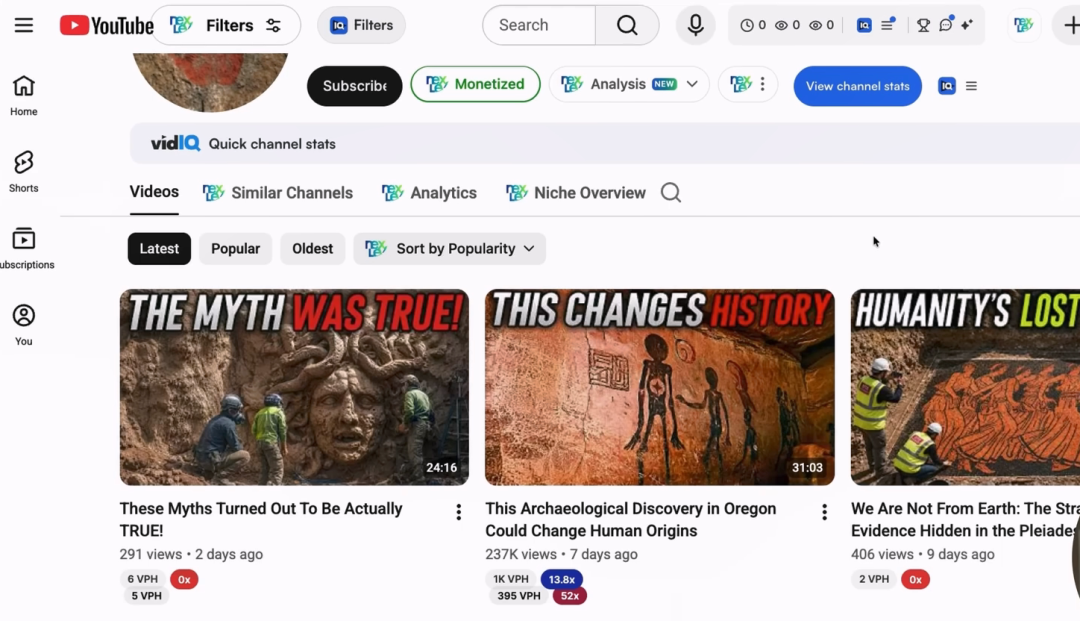
Task: Select the Oldest filter chip
Action: 313,249
